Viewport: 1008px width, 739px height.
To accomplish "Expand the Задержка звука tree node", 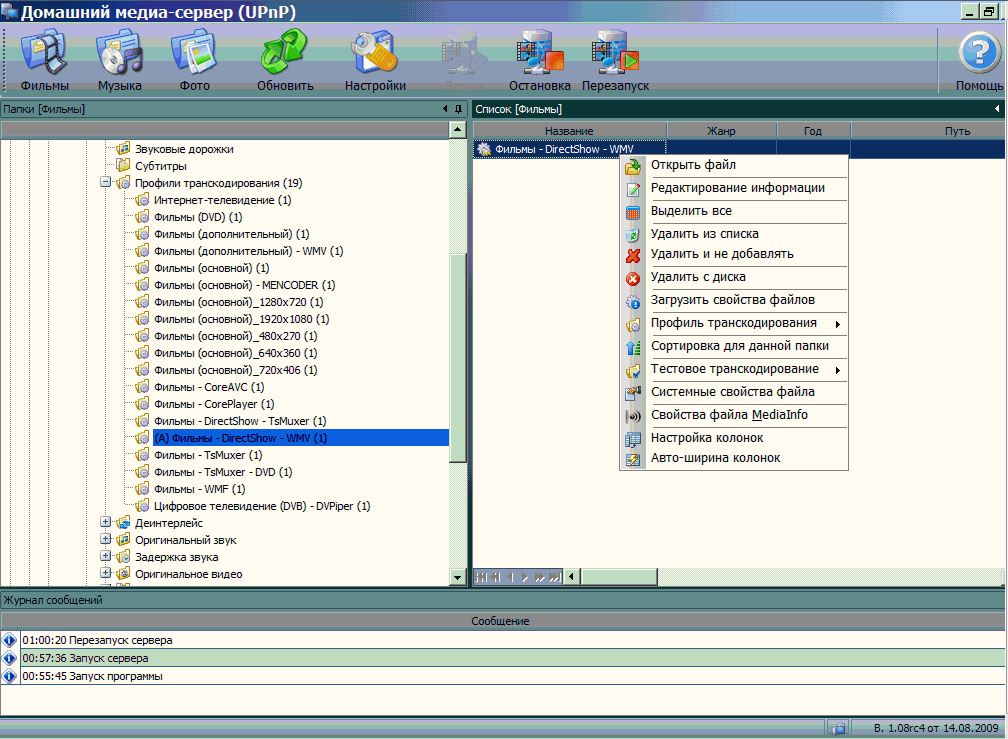I will coord(105,556).
